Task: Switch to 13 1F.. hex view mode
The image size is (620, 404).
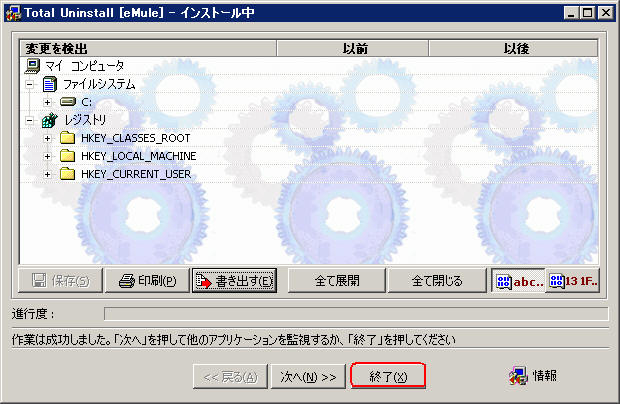Action: point(573,281)
